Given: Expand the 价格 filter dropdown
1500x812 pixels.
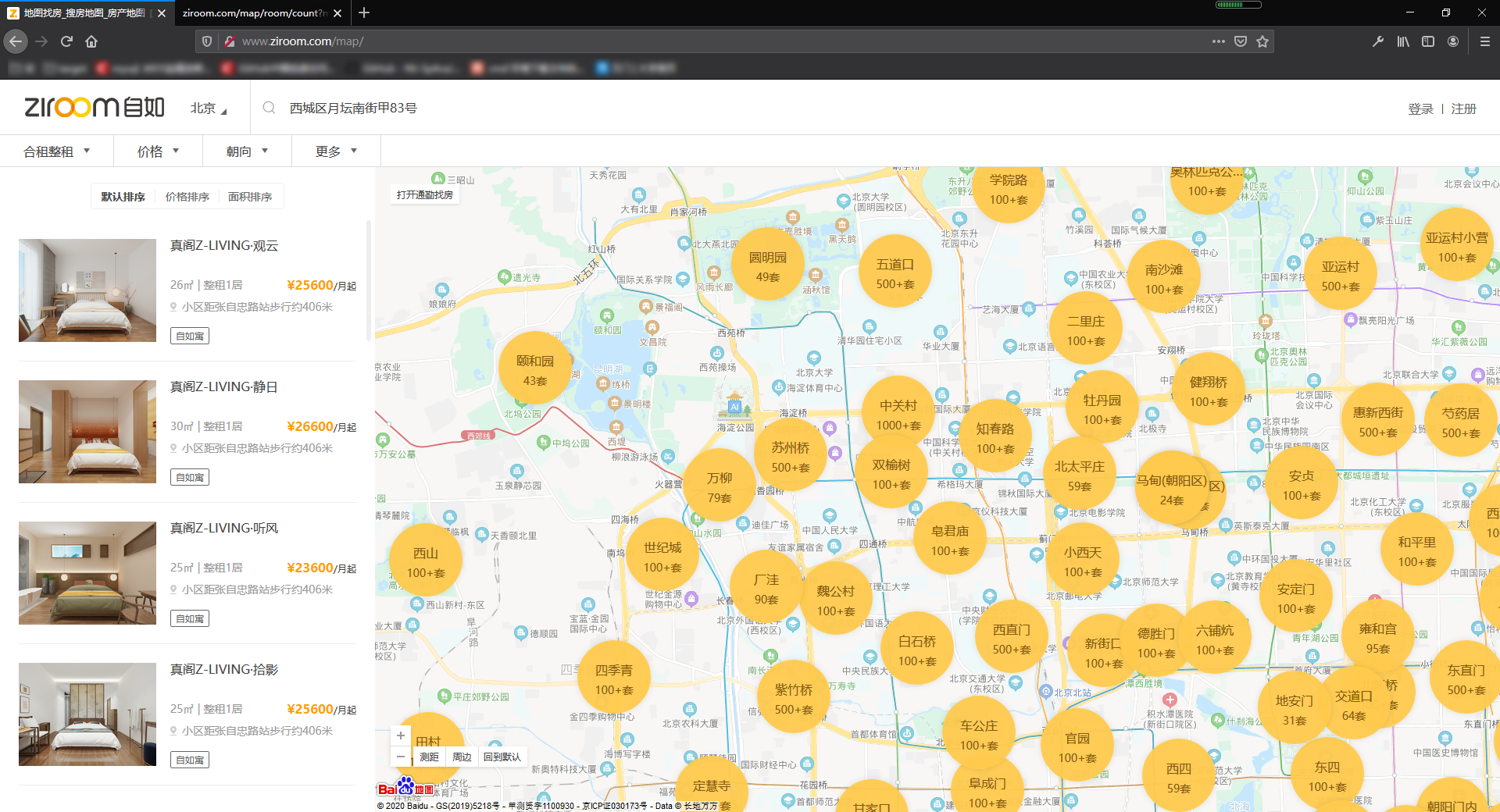Looking at the screenshot, I should (x=159, y=151).
